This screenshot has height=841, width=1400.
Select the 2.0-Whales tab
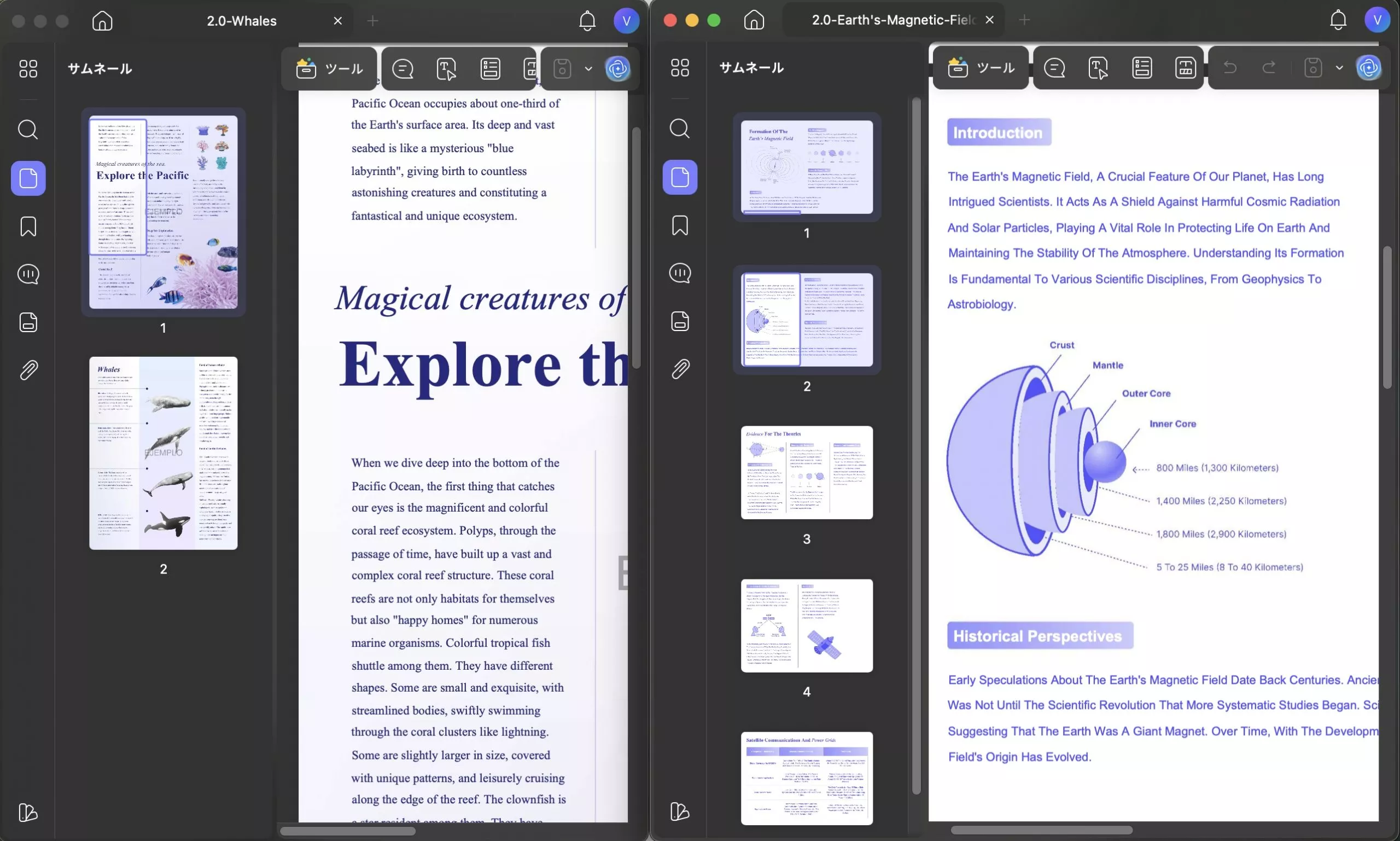click(242, 21)
